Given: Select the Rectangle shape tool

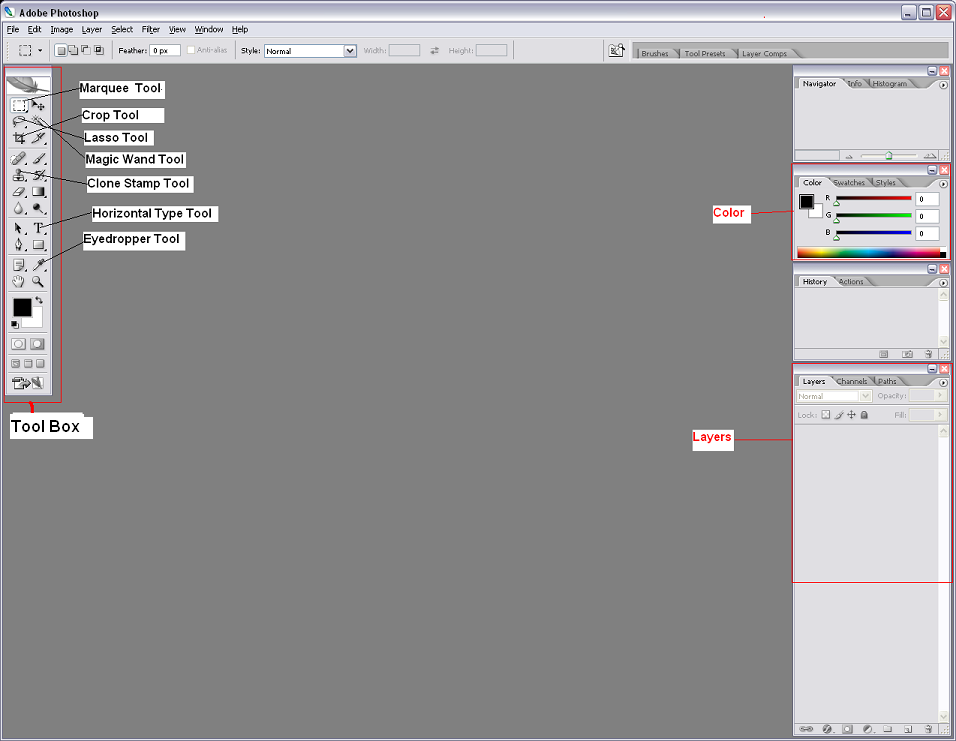Looking at the screenshot, I should pos(38,245).
